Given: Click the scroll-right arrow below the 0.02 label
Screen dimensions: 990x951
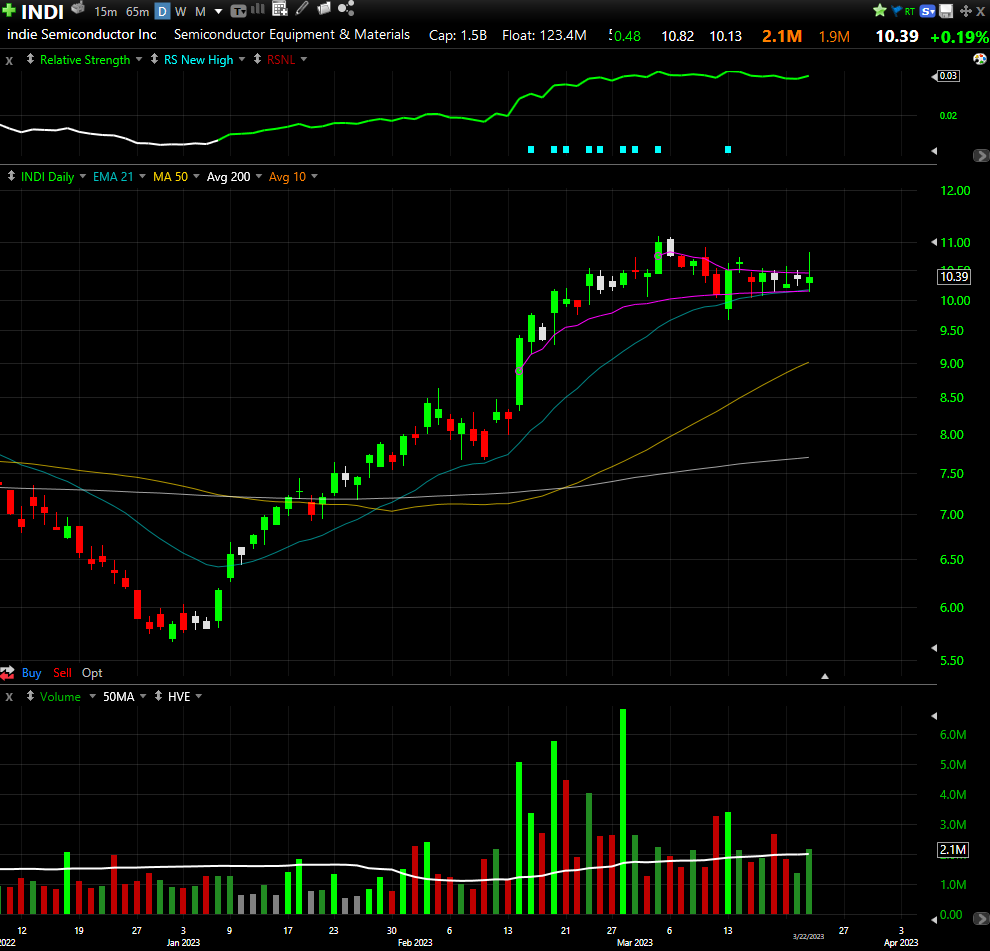Looking at the screenshot, I should pos(981,155).
